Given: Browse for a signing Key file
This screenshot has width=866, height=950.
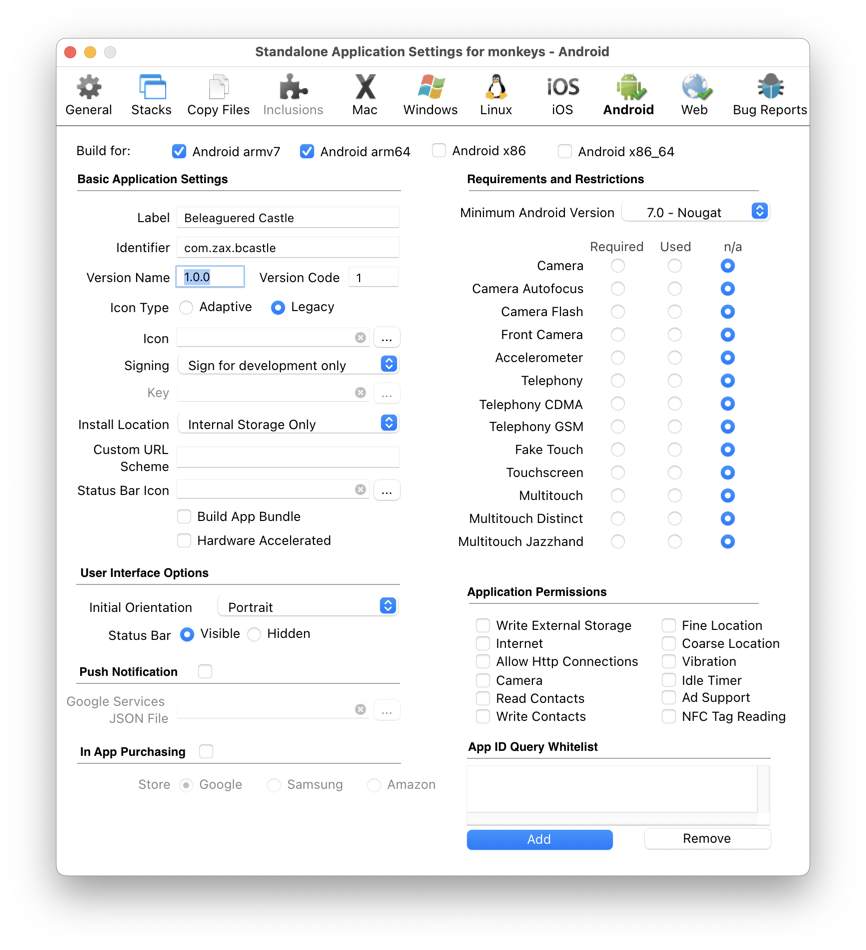Looking at the screenshot, I should point(387,393).
